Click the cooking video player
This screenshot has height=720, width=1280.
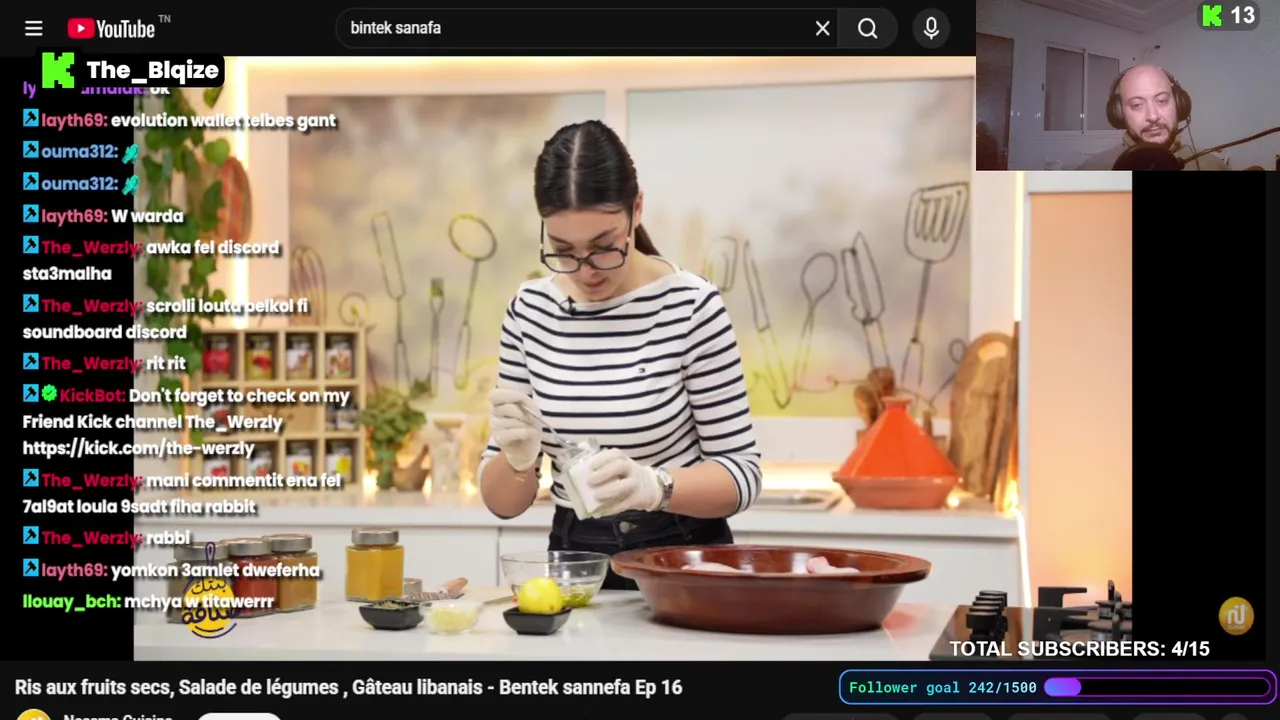pyautogui.click(x=633, y=358)
